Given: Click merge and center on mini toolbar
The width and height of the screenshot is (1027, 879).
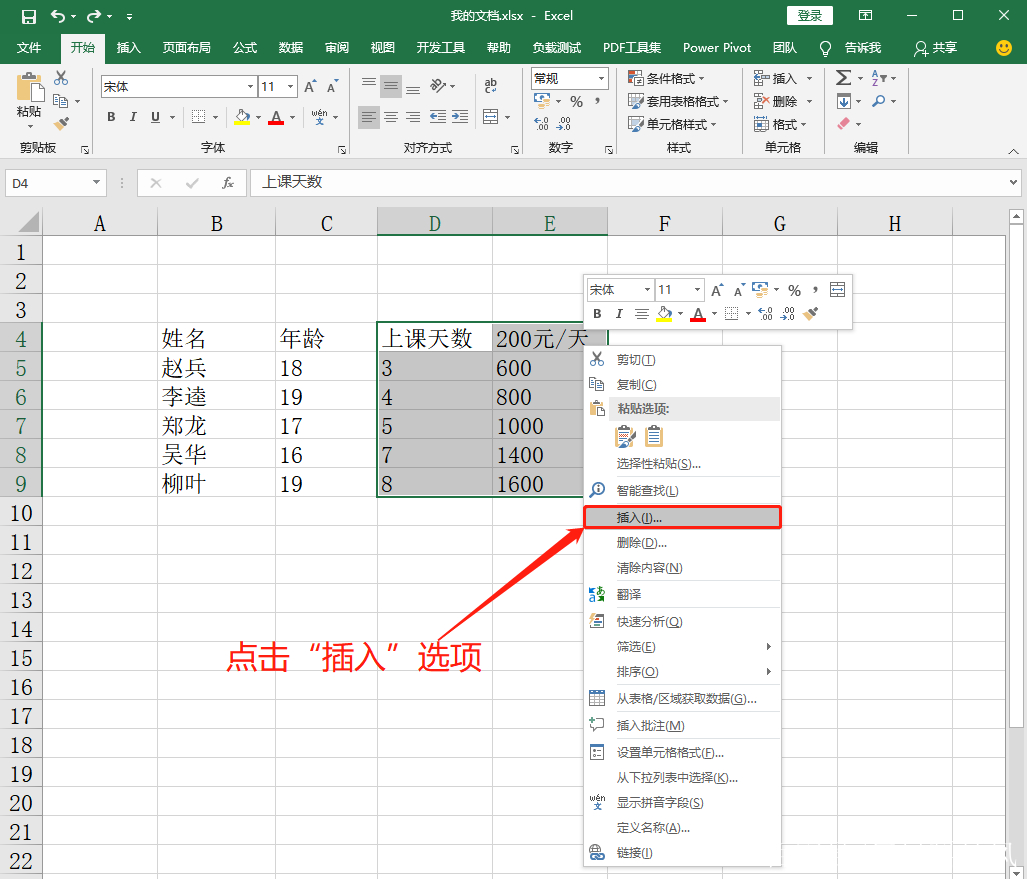Looking at the screenshot, I should [837, 290].
